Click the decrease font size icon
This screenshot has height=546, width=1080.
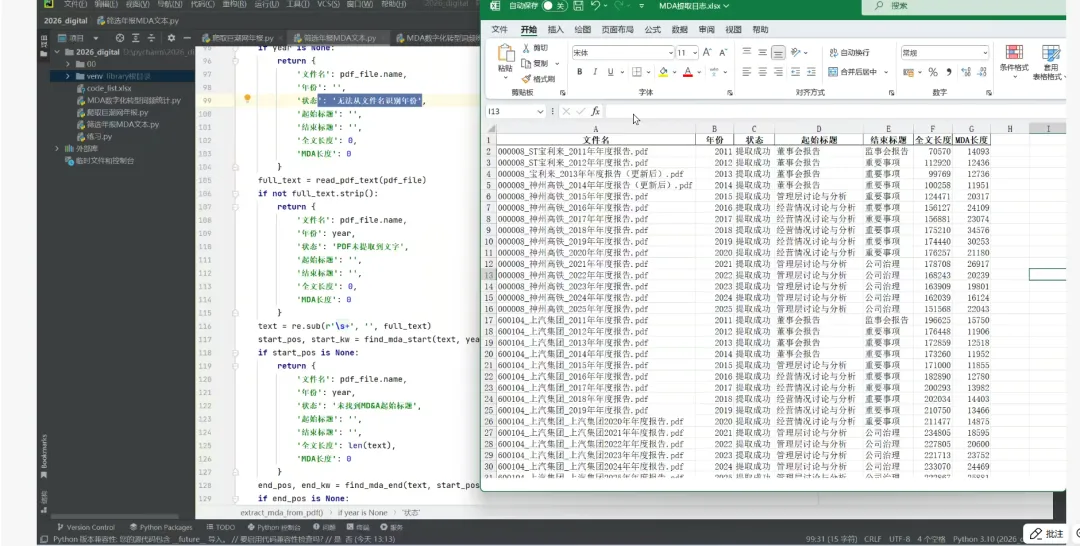(723, 53)
